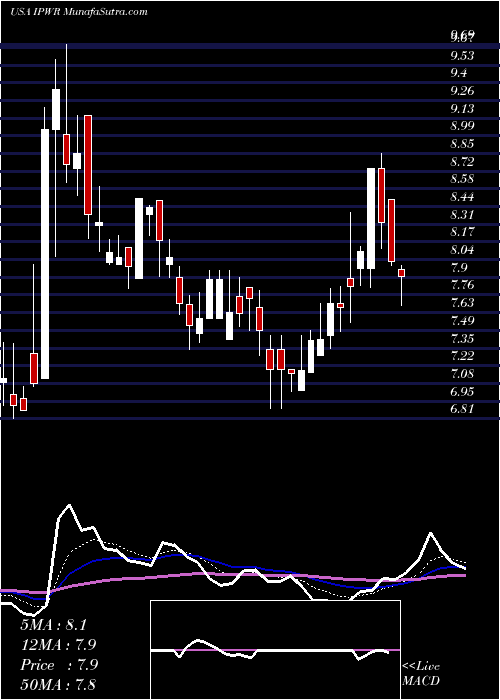The width and height of the screenshot is (500, 700).
Task: Select the 9.53 price axis label
Action: [x=462, y=56]
